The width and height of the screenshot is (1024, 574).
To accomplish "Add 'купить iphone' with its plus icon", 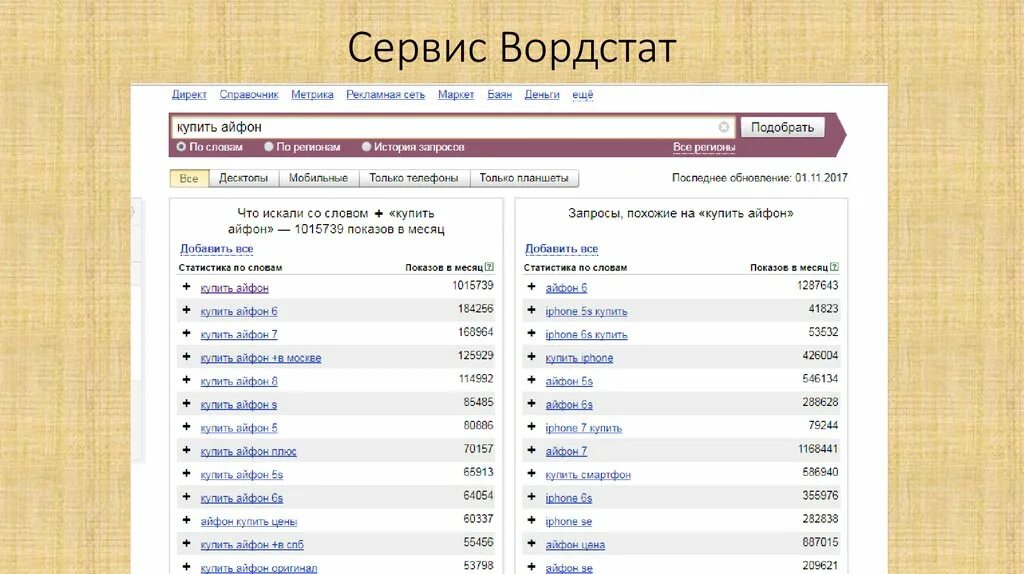I will [x=532, y=357].
